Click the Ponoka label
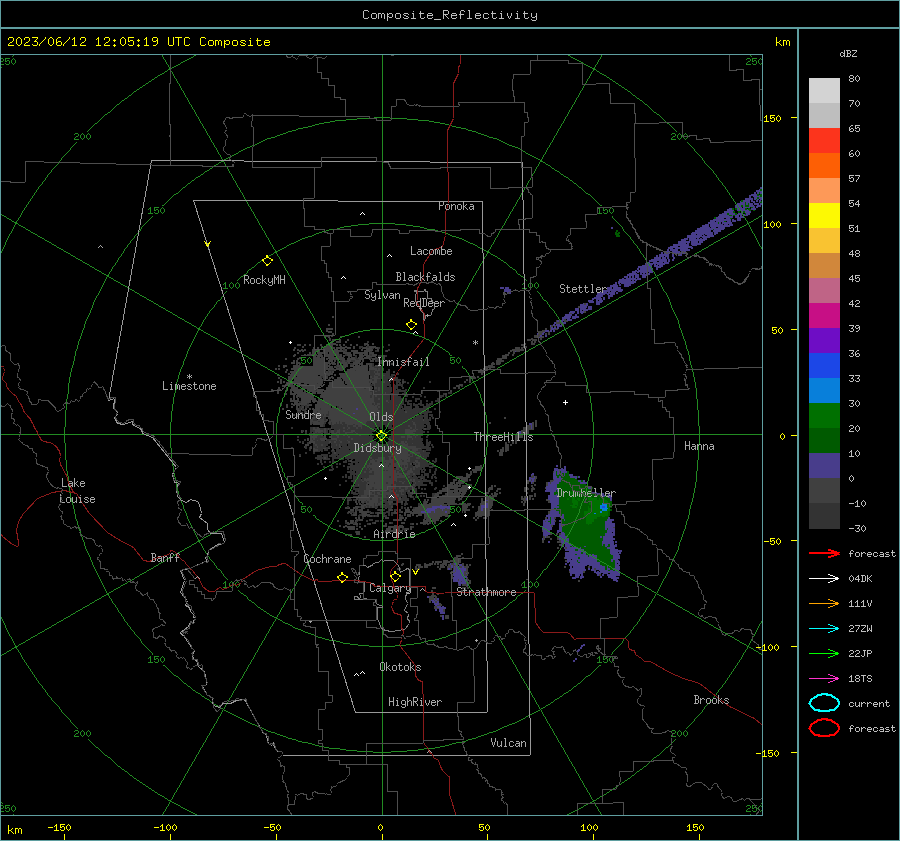 456,206
